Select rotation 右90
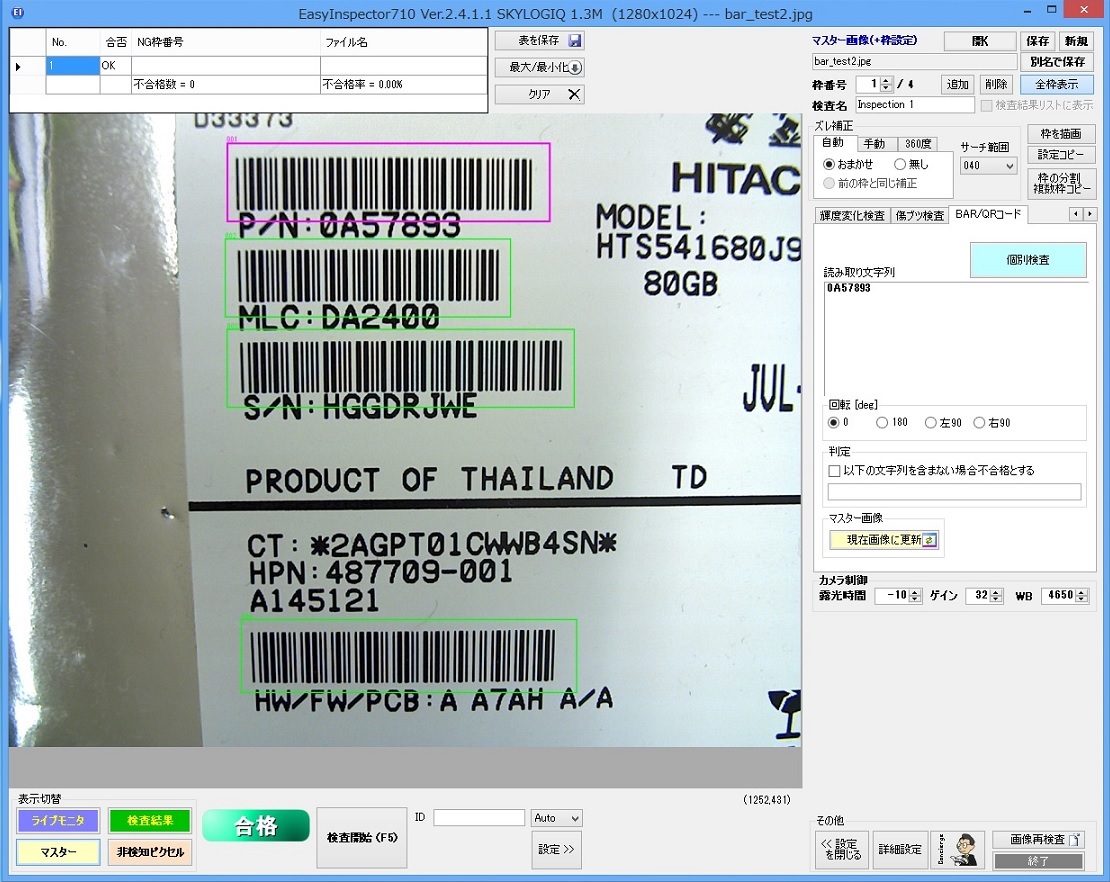 (979, 423)
